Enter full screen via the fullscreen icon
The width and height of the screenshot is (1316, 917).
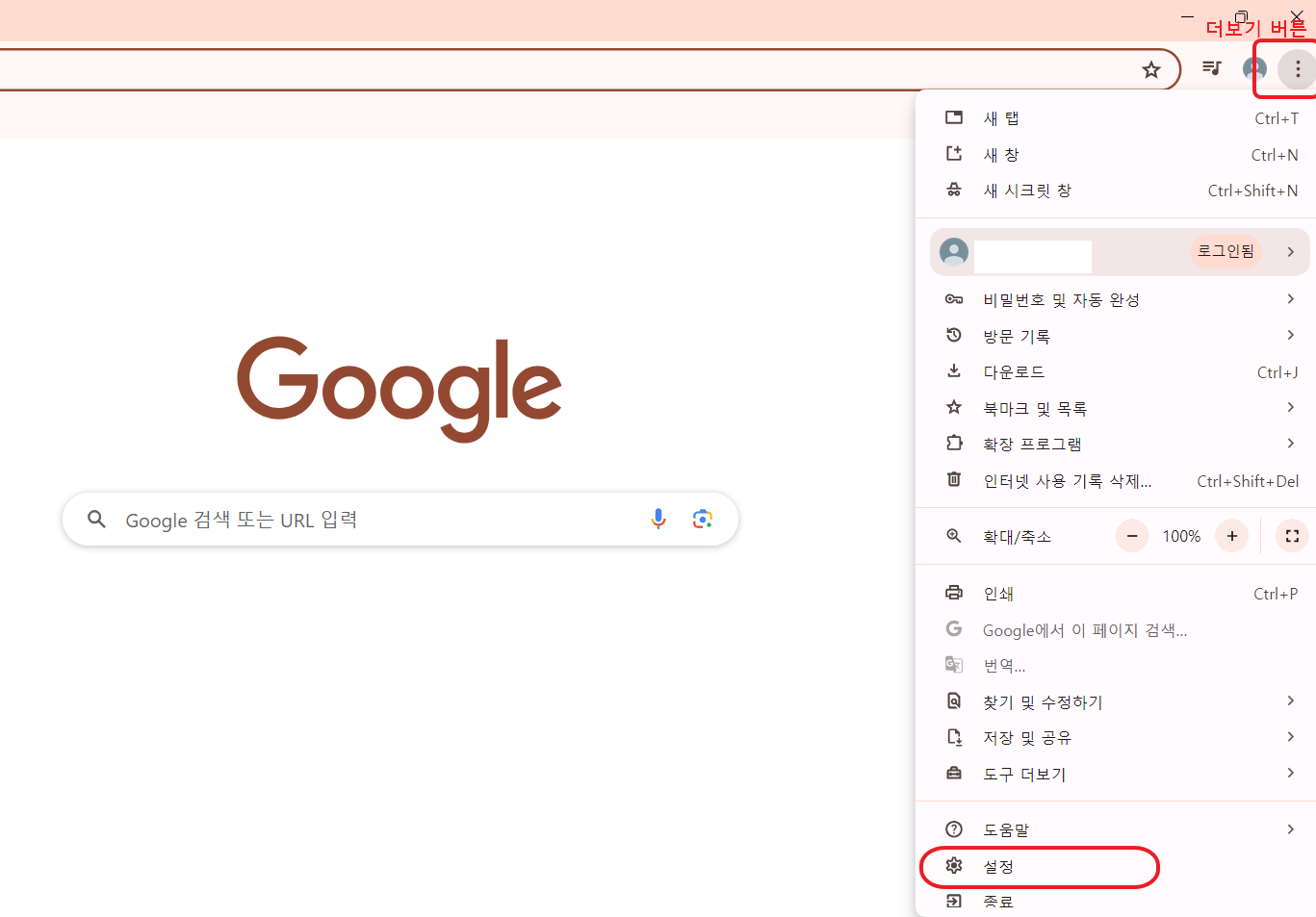(1291, 536)
